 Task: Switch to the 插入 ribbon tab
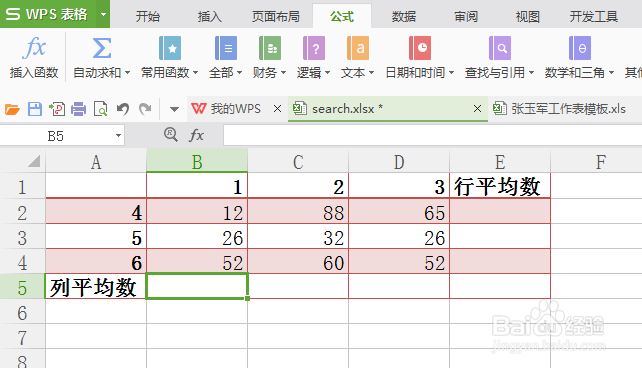(210, 16)
